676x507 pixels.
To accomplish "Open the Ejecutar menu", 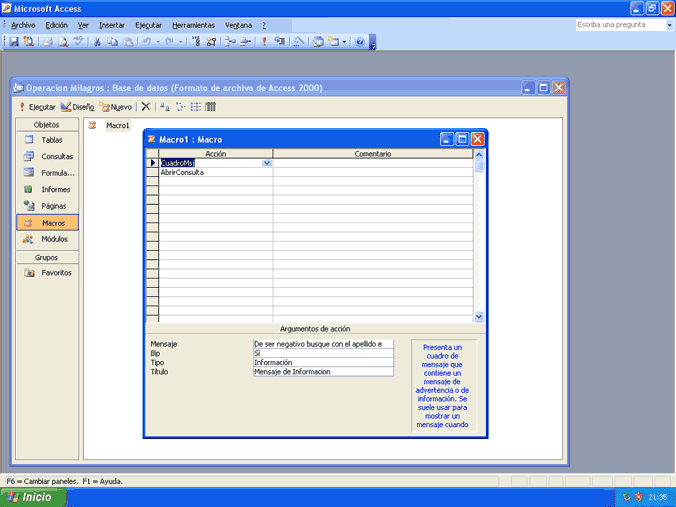I will pyautogui.click(x=148, y=25).
